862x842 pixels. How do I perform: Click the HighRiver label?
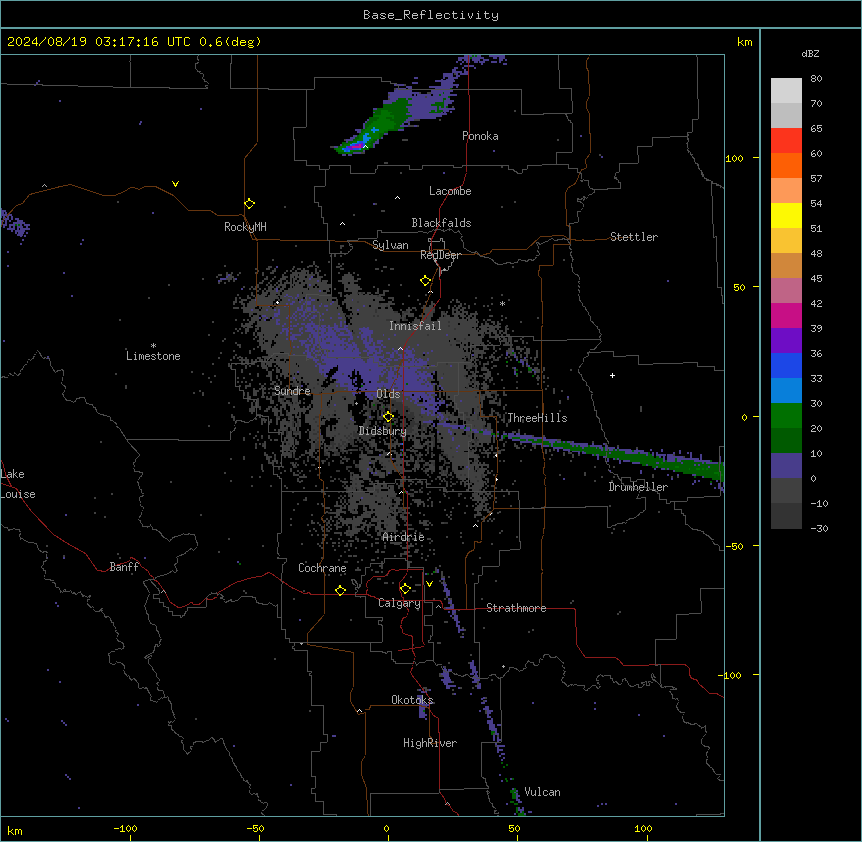coord(430,743)
